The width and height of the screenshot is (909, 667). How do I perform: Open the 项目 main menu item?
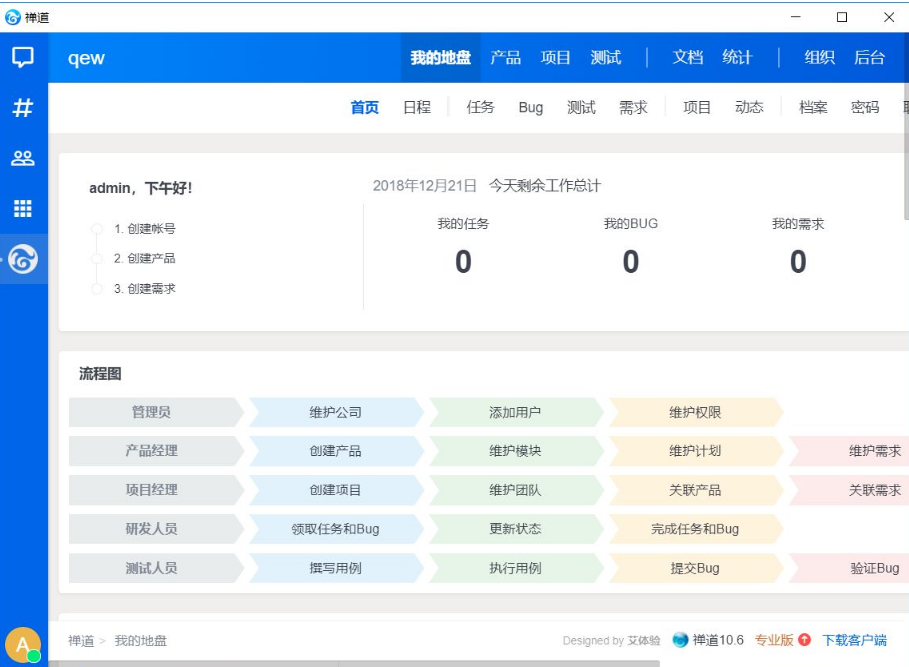click(x=555, y=57)
